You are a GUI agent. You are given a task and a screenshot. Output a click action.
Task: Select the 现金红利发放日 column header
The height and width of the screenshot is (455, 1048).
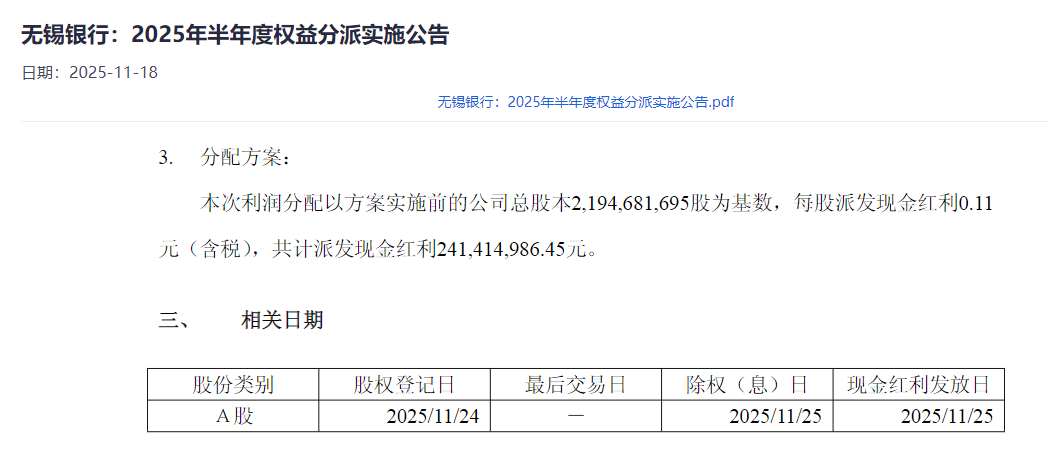pos(918,385)
